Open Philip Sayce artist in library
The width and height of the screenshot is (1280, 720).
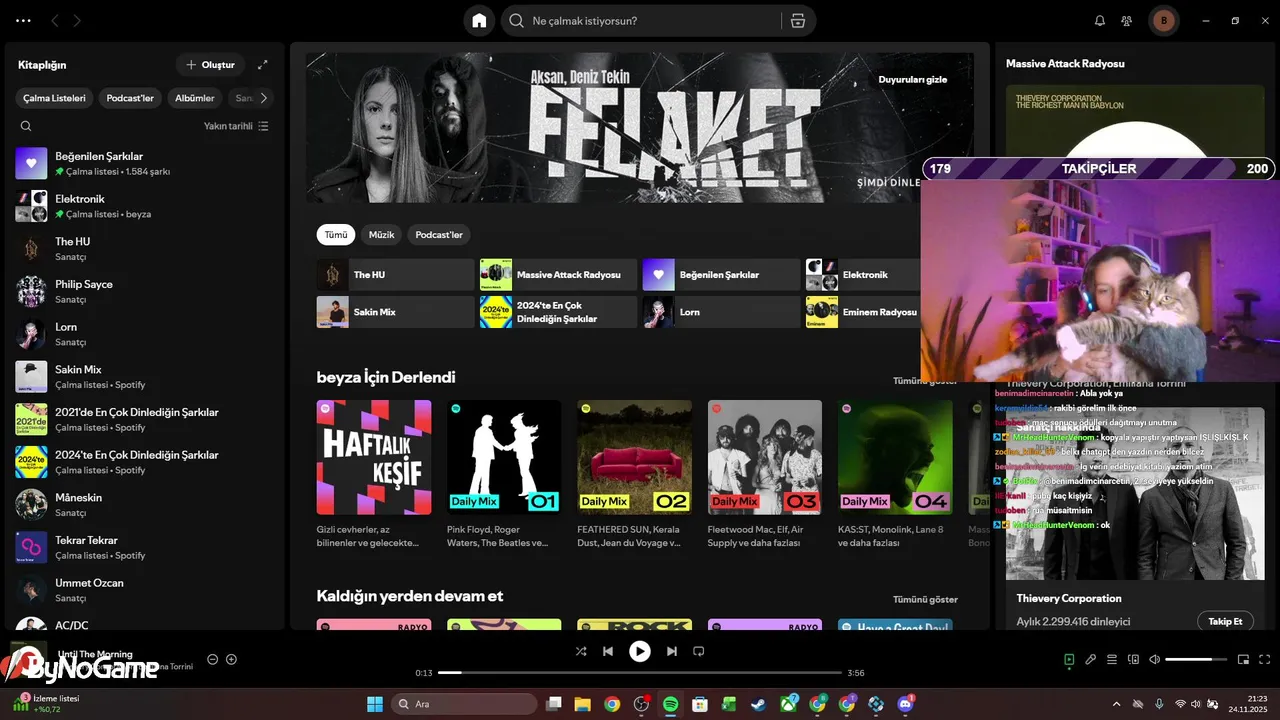pyautogui.click(x=145, y=291)
